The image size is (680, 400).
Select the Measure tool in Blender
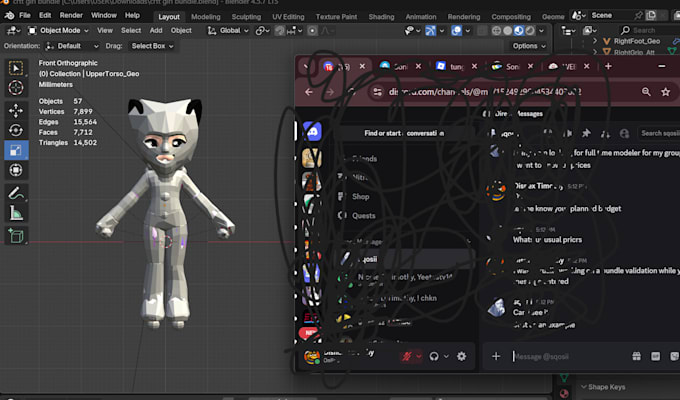pos(16,213)
